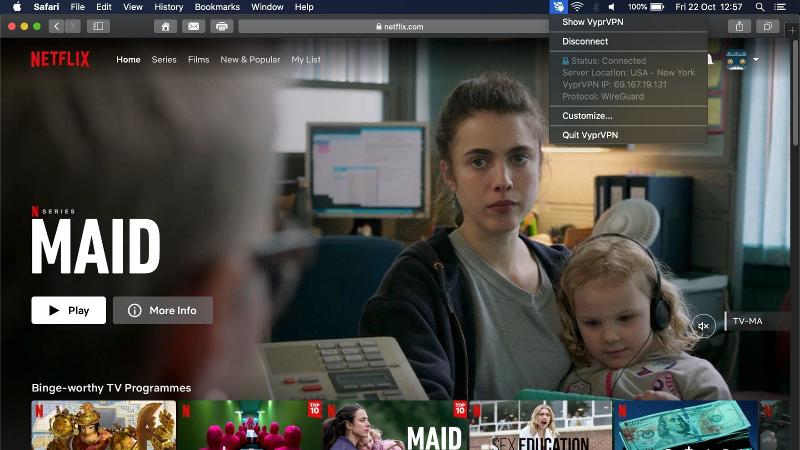Click the date and time display

point(708,7)
